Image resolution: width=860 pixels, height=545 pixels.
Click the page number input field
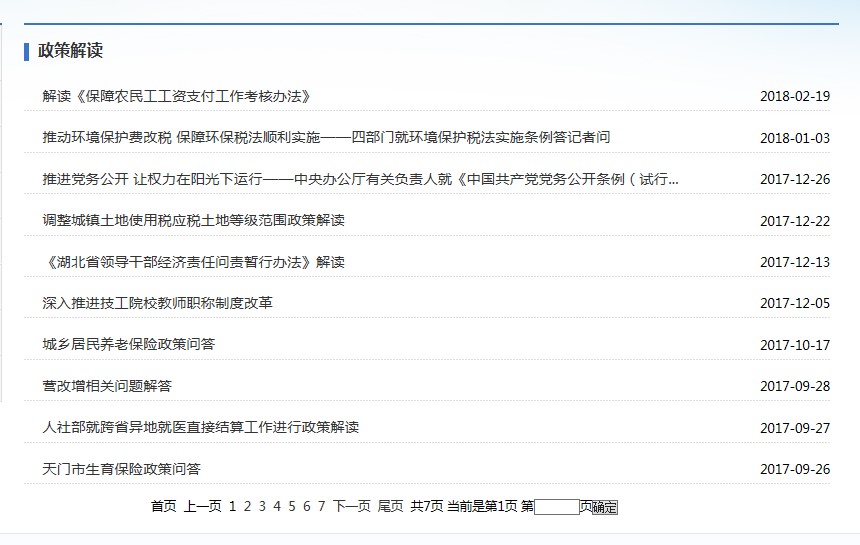point(556,507)
